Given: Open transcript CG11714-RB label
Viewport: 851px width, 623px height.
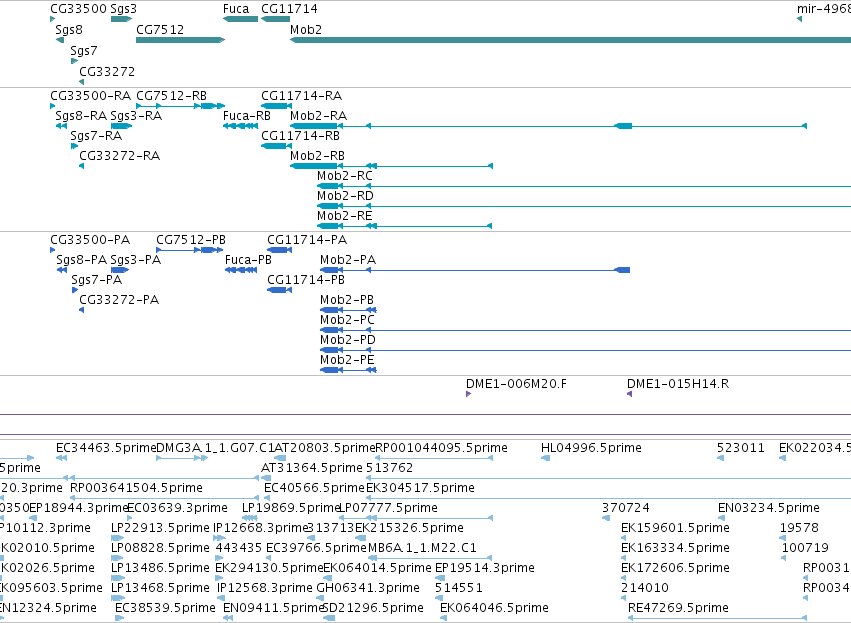Looking at the screenshot, I should tap(301, 136).
